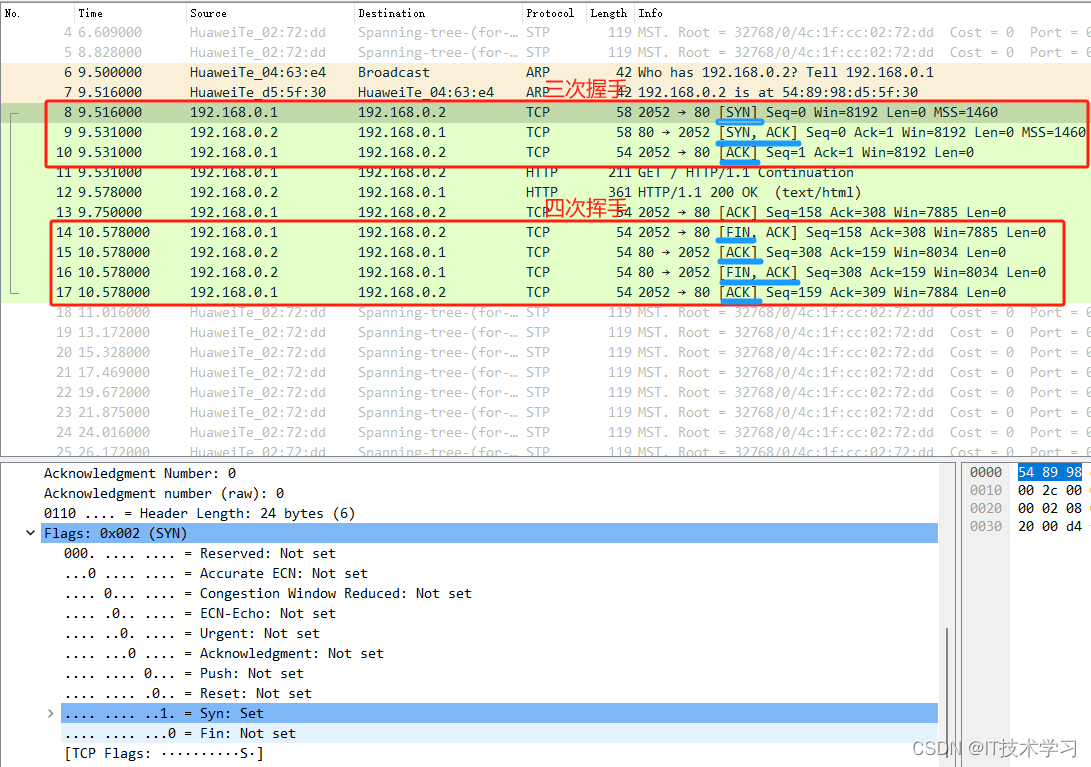Select packet 18 STP at 11.016000
Viewport: 1091px width, 767px height.
[x=546, y=313]
